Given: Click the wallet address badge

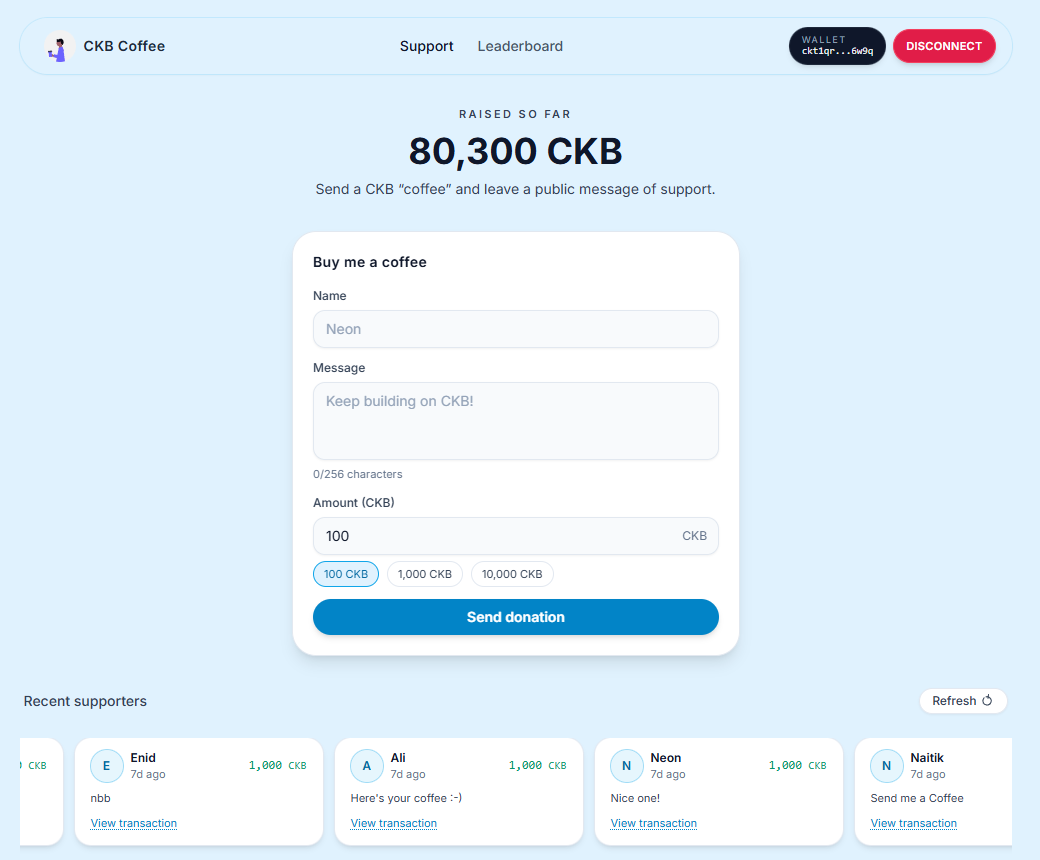Looking at the screenshot, I should point(837,46).
